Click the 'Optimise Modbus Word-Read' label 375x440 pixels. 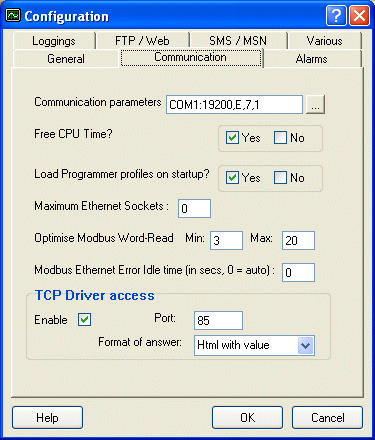coord(104,238)
